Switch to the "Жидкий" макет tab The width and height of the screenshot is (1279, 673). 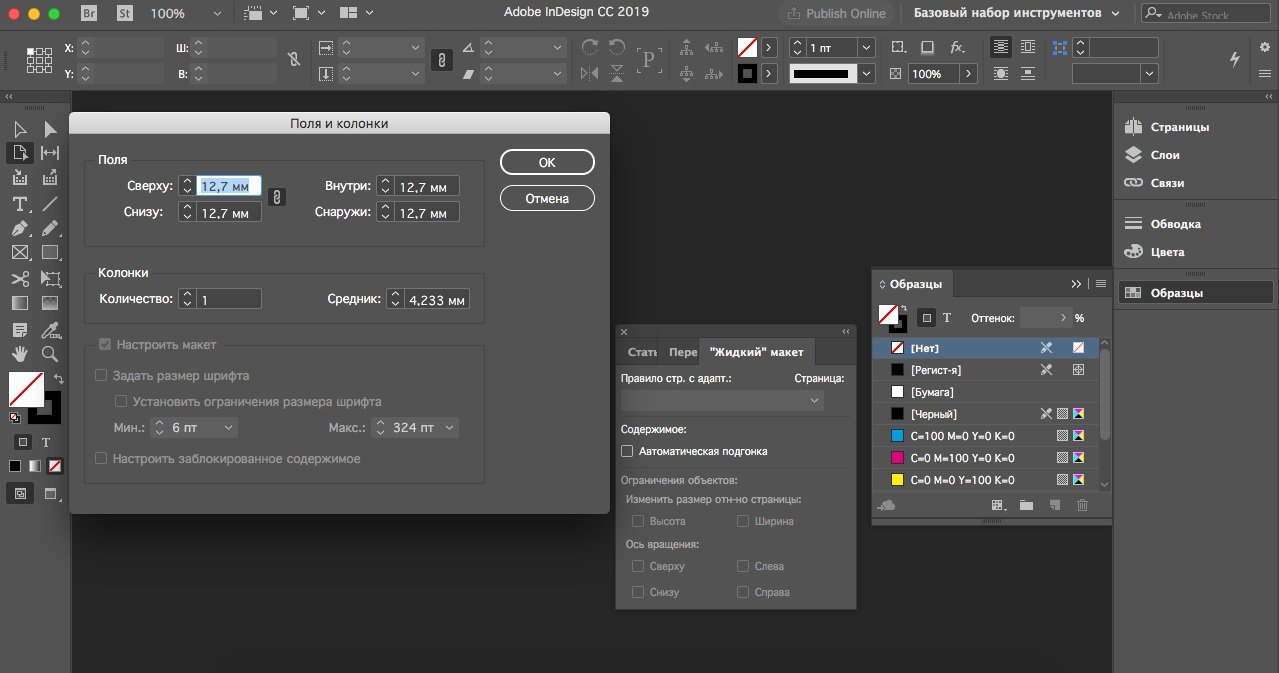(x=755, y=352)
